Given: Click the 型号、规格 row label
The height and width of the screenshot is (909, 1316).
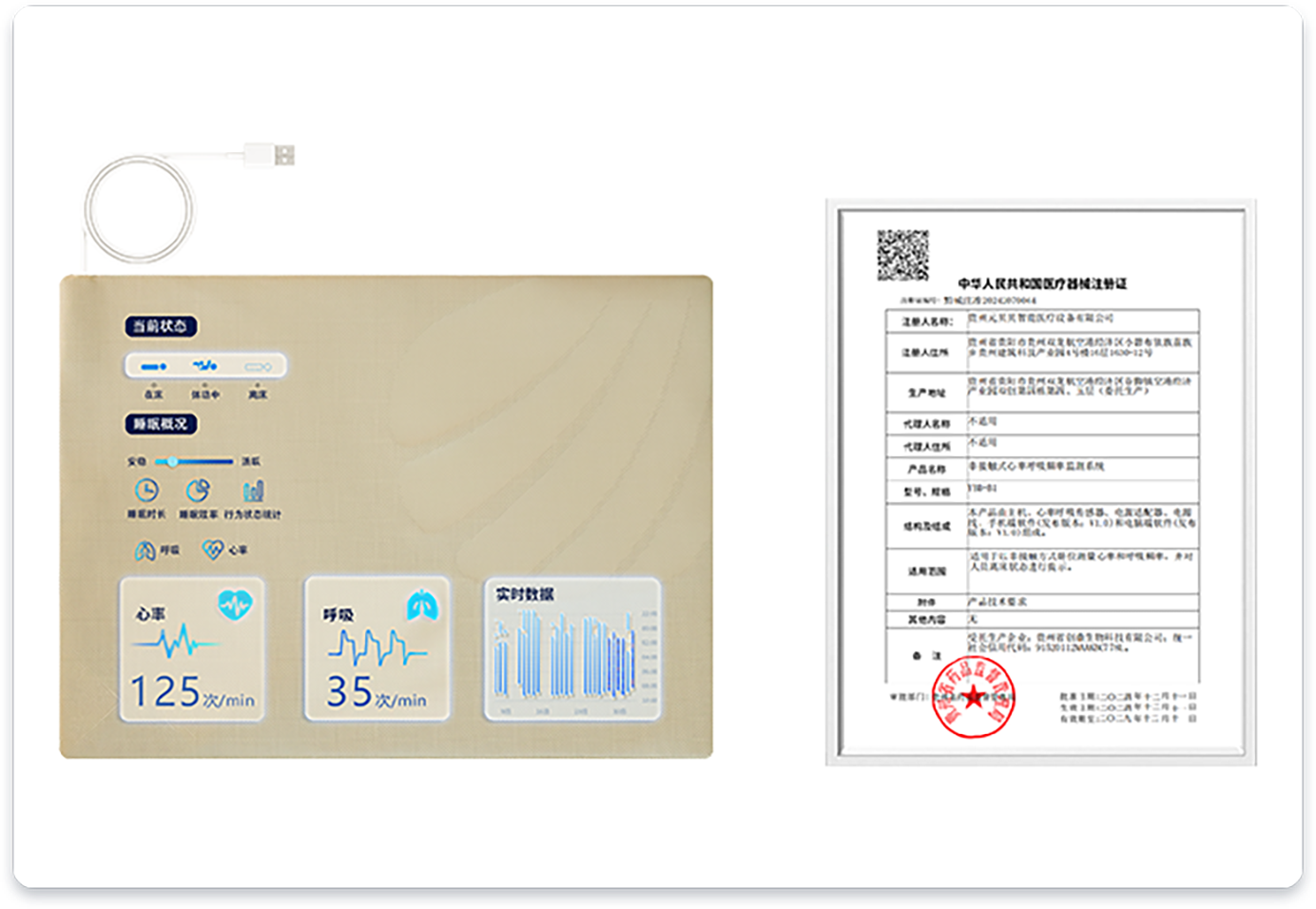Looking at the screenshot, I should 926,493.
